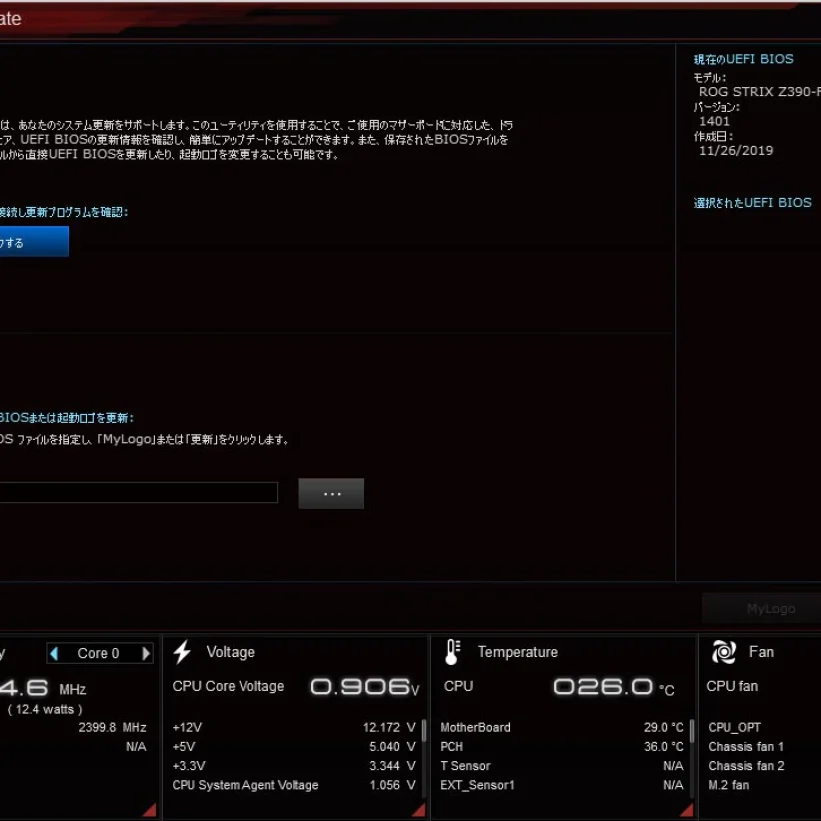Open the BIOS file browse button with three dots
The image size is (821, 821).
point(331,493)
